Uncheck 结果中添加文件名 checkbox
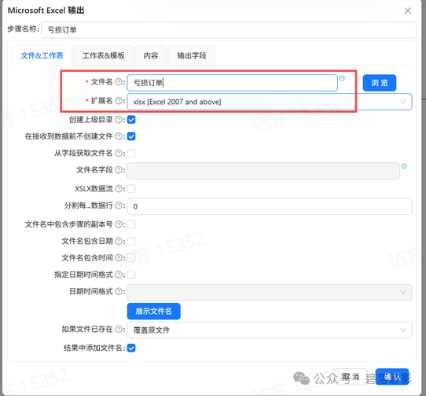426x396 pixels. click(131, 348)
